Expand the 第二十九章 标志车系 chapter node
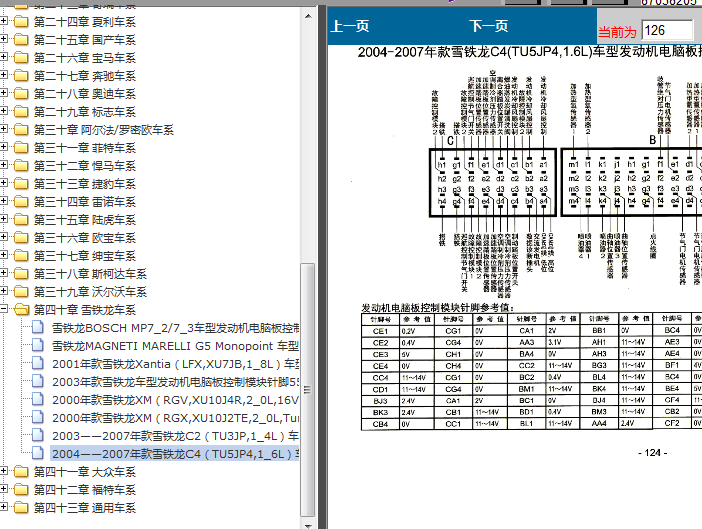Viewport: 702px width, 529px height. (4, 111)
